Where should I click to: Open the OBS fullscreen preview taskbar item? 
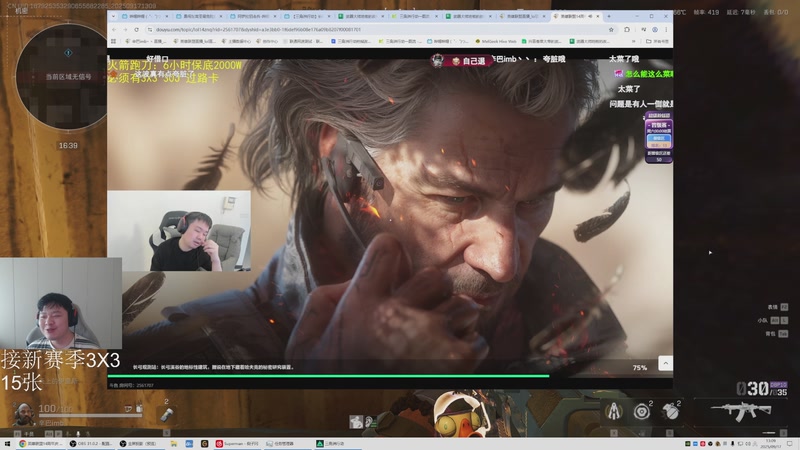point(141,444)
